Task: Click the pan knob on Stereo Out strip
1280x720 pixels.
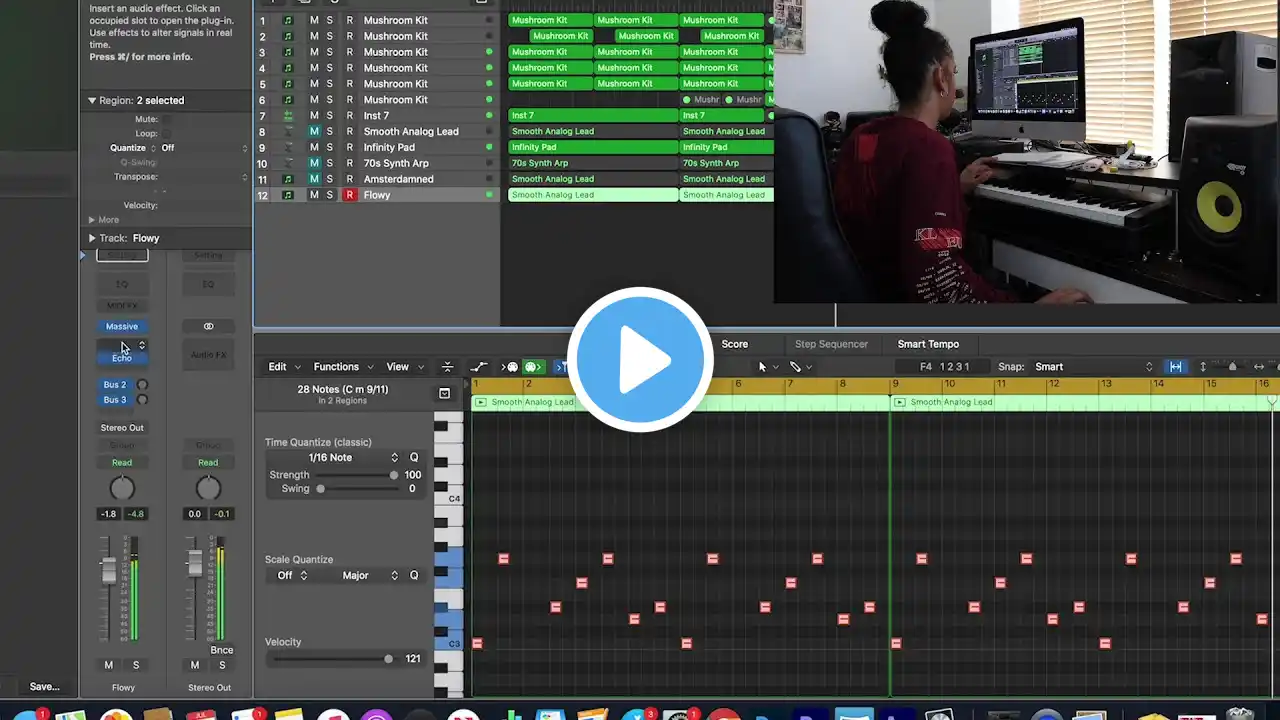Action: pyautogui.click(x=208, y=488)
